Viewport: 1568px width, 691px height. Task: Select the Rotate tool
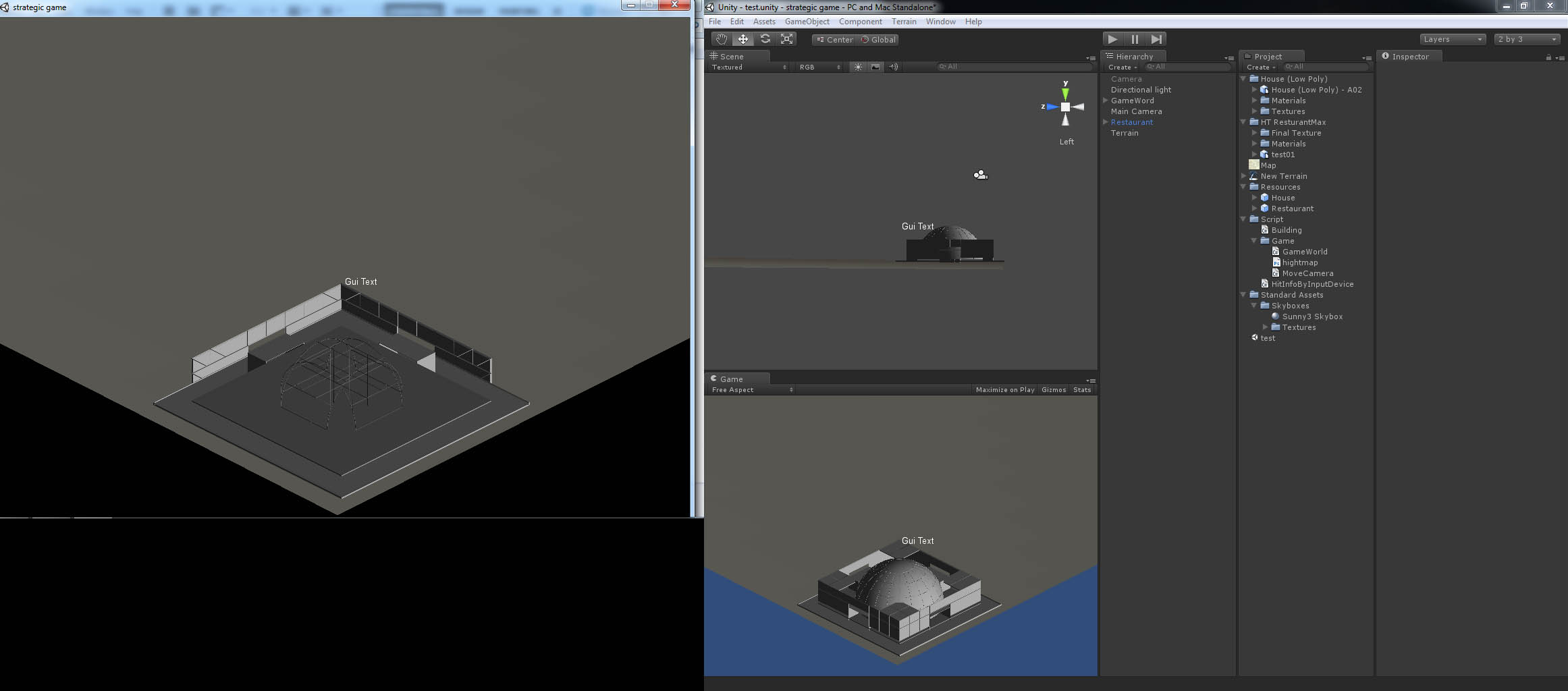pos(765,38)
